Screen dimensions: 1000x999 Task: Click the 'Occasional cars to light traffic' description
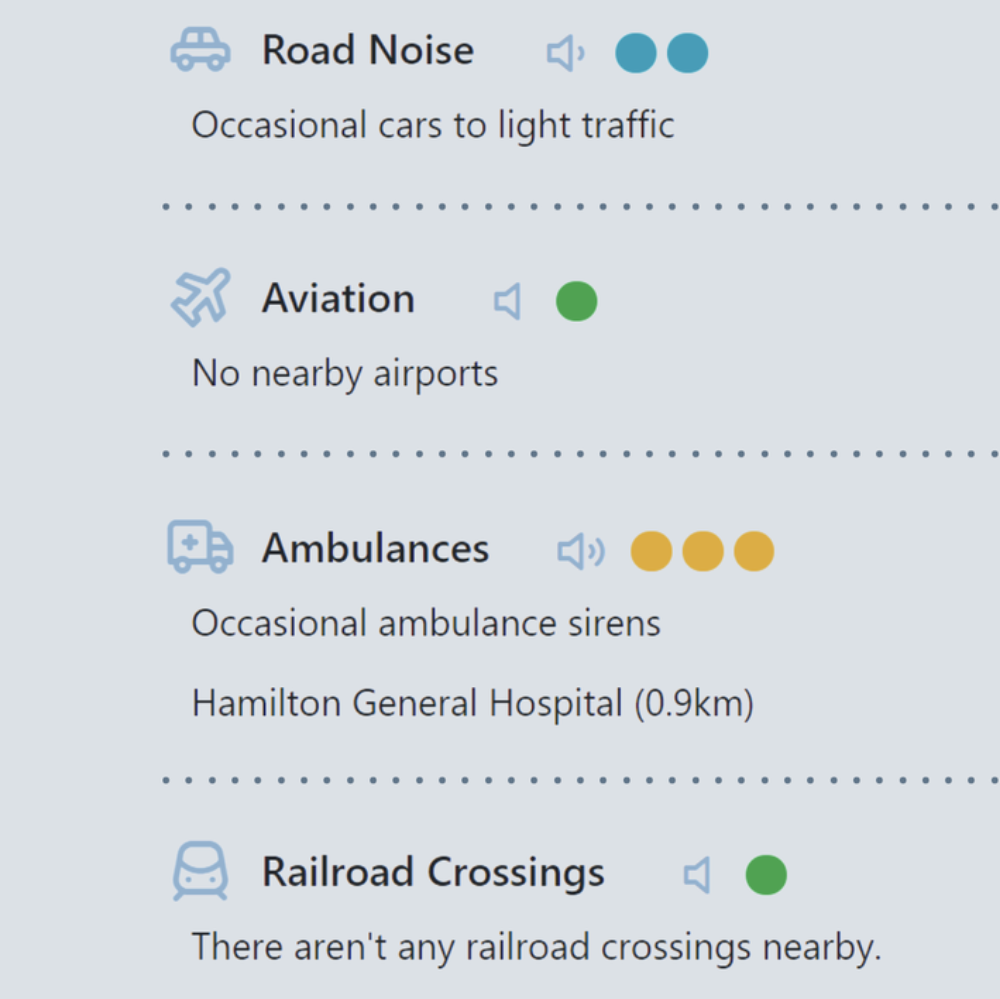(433, 125)
